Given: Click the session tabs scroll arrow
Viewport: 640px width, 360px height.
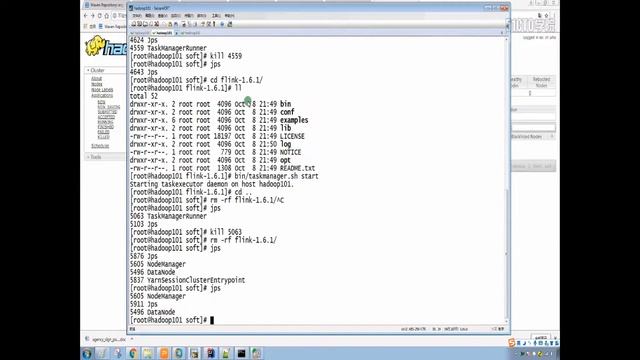Looking at the screenshot, I should [502, 33].
